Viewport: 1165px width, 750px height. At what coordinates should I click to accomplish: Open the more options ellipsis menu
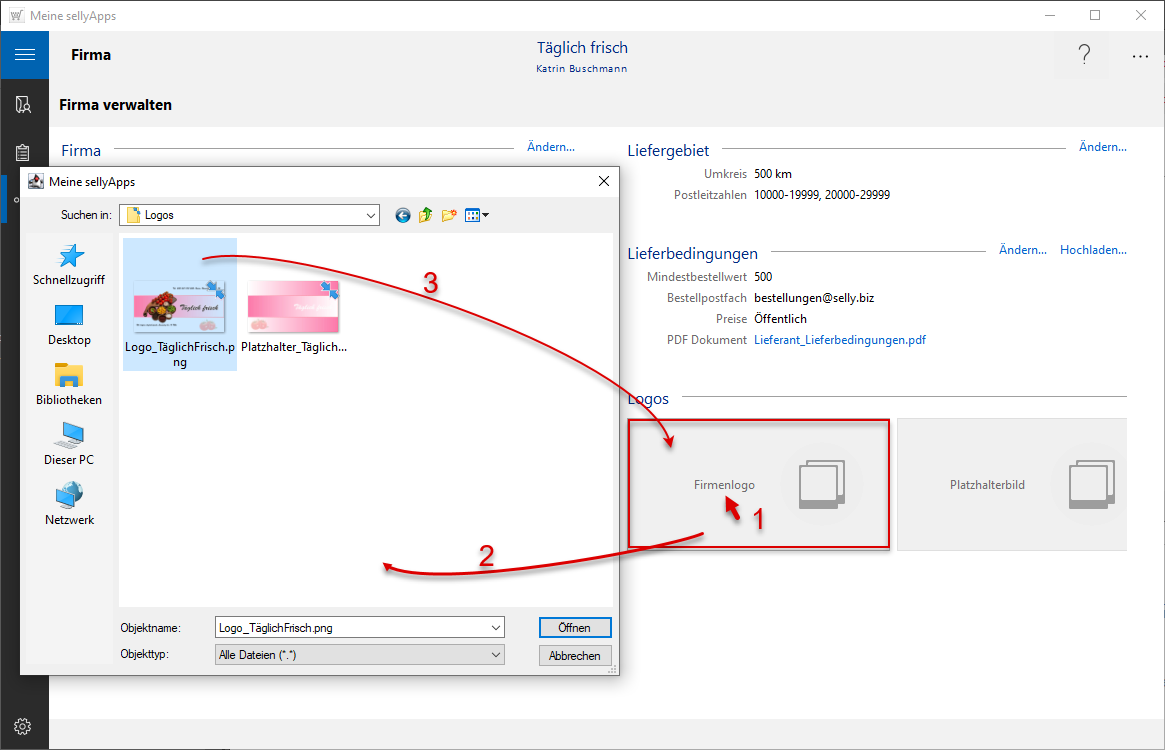1140,56
